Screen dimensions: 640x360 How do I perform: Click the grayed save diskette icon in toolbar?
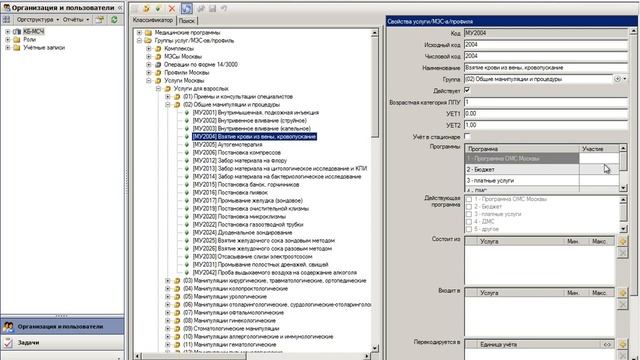point(212,8)
